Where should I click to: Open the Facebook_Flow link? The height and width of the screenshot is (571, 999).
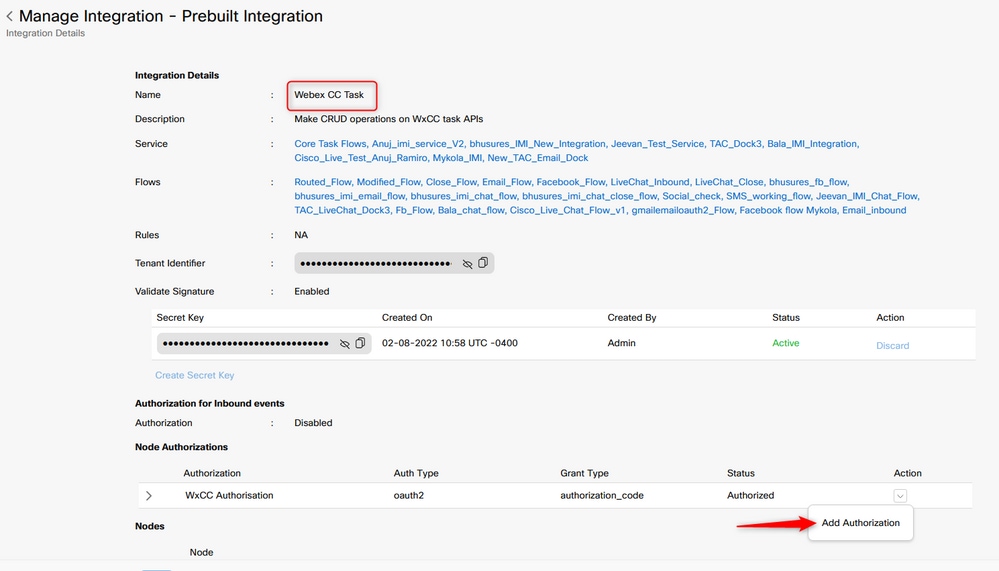571,182
